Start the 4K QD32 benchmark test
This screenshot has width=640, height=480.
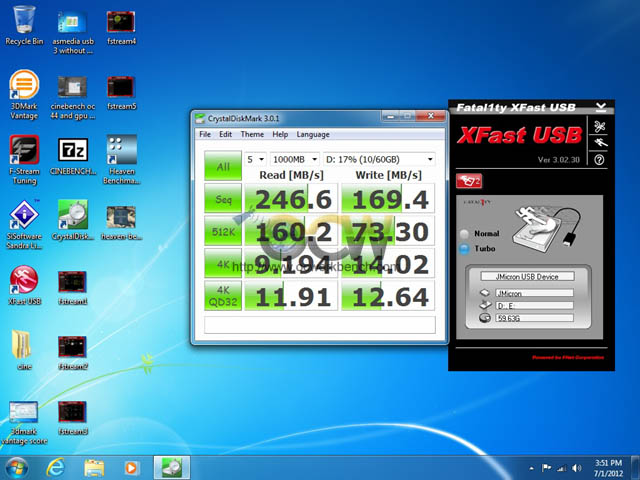[x=223, y=296]
